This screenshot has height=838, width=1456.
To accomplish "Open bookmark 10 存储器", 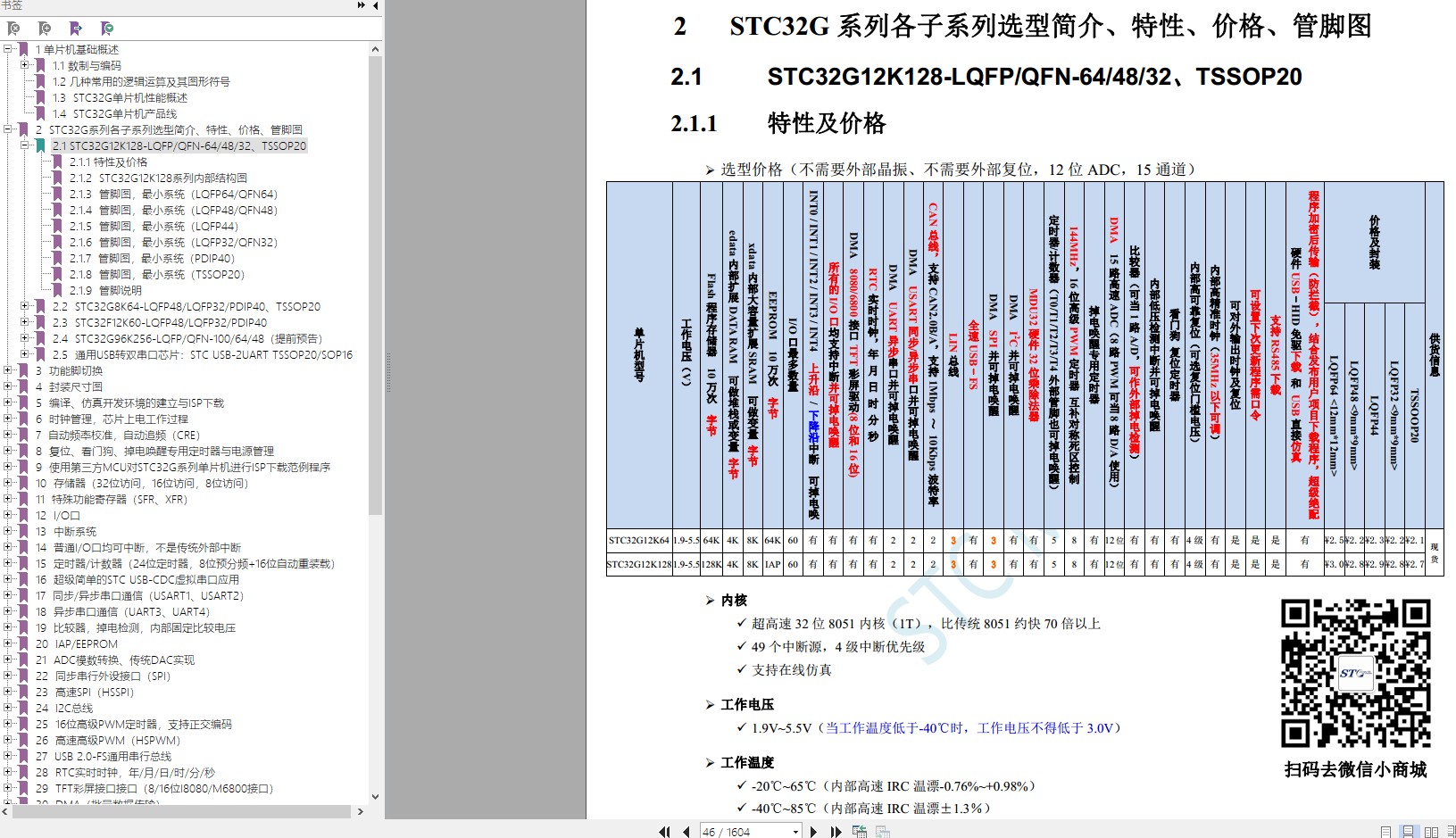I will pos(142,483).
